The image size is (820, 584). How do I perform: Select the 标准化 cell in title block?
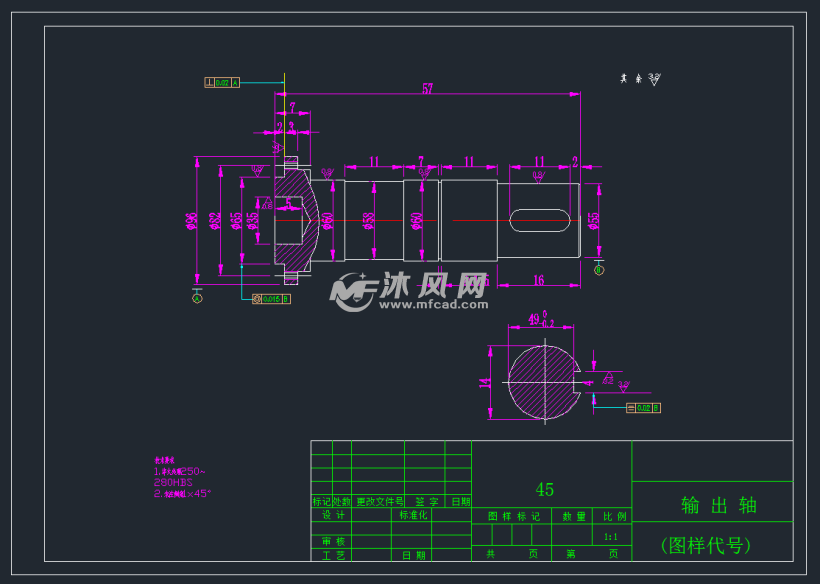tap(413, 516)
